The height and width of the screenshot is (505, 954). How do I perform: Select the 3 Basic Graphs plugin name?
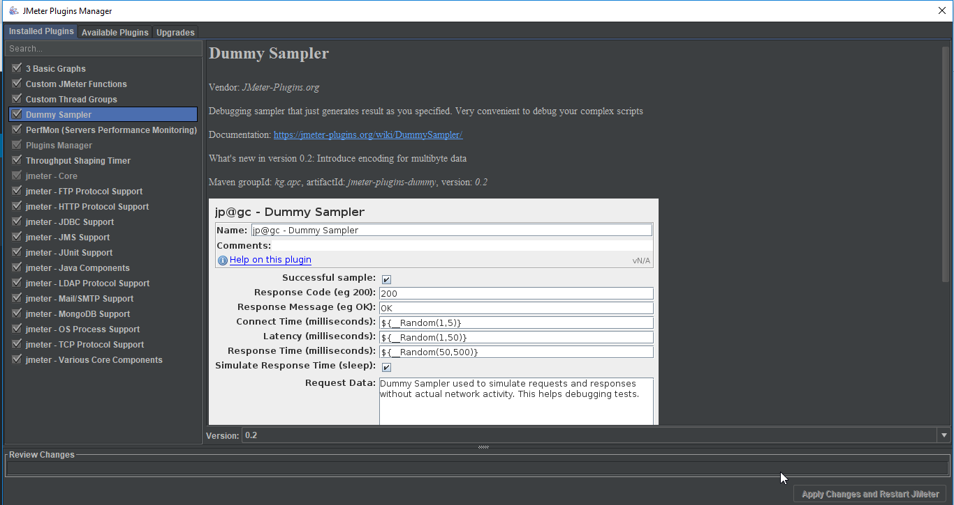click(55, 69)
